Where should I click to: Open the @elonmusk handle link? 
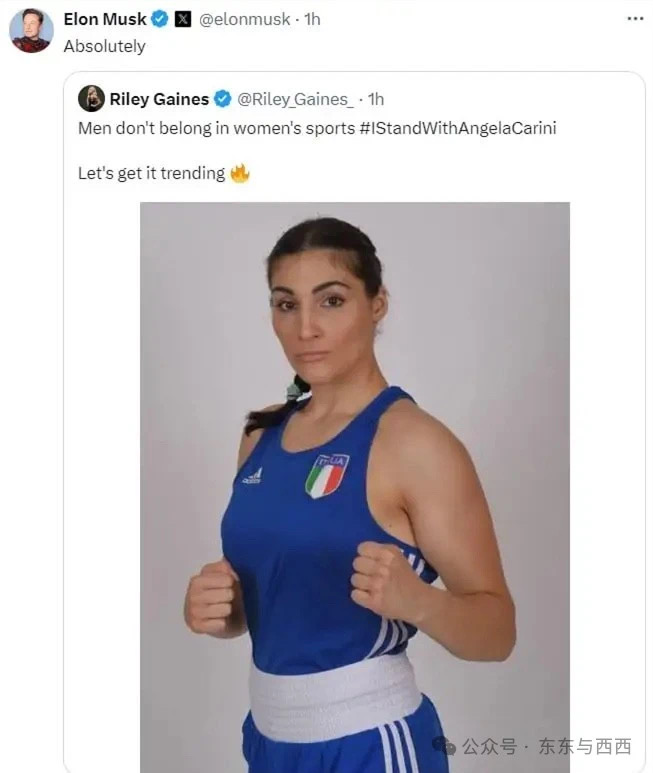pos(244,19)
